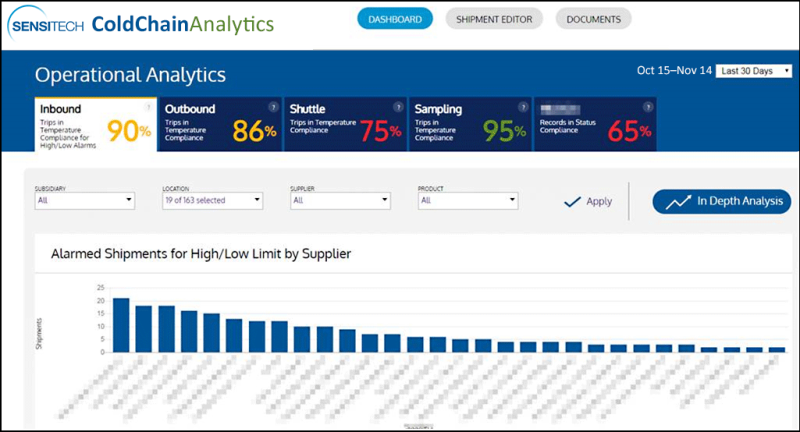
Task: Click the tallest bar in supplier chart
Action: point(121,325)
